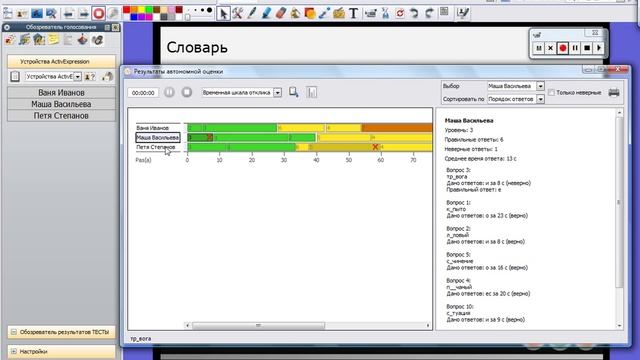This screenshot has height=360, width=640.
Task: Open the Notes Browser yellow sticky icon
Action: [53, 40]
